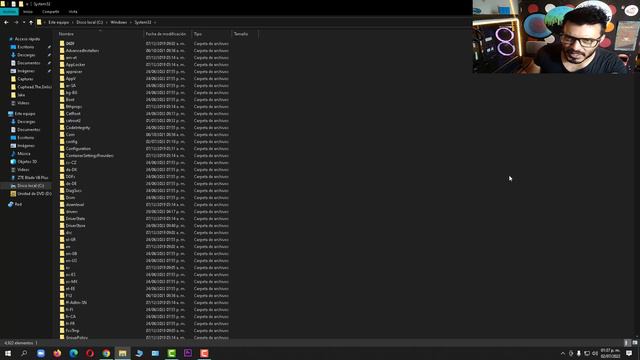Screen dimensions: 640x360
Task: Click Disco local (C:) breadcrumb
Action: coord(90,22)
